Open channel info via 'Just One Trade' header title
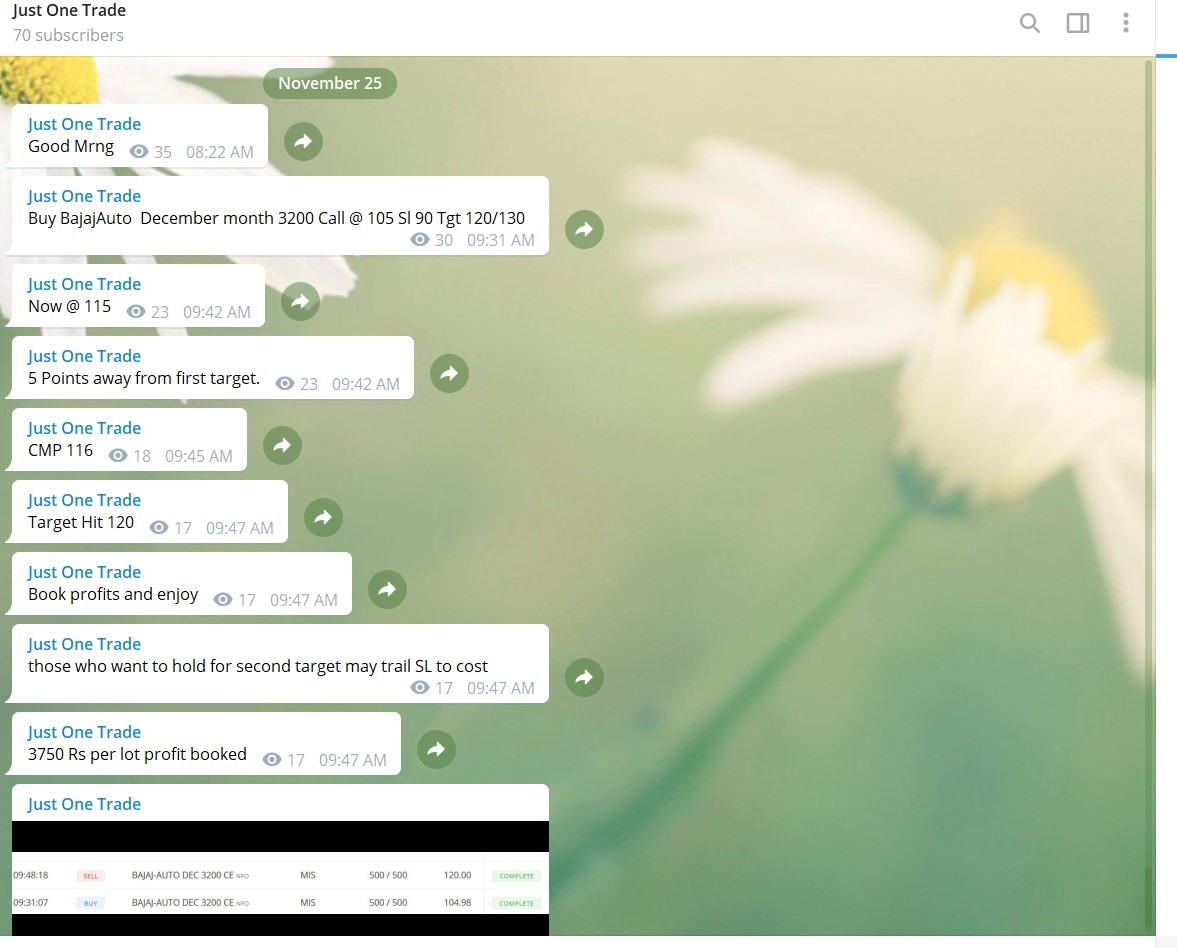Image resolution: width=1177 pixels, height=948 pixels. 69,11
